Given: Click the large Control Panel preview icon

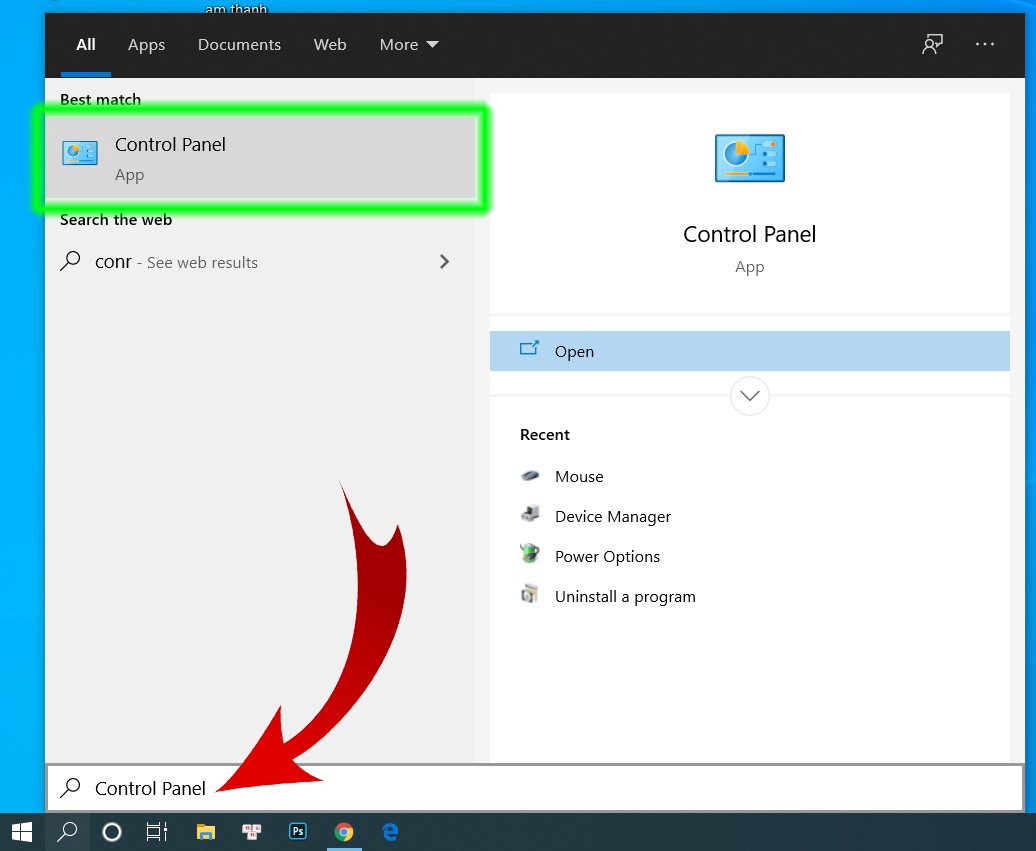Looking at the screenshot, I should [749, 158].
